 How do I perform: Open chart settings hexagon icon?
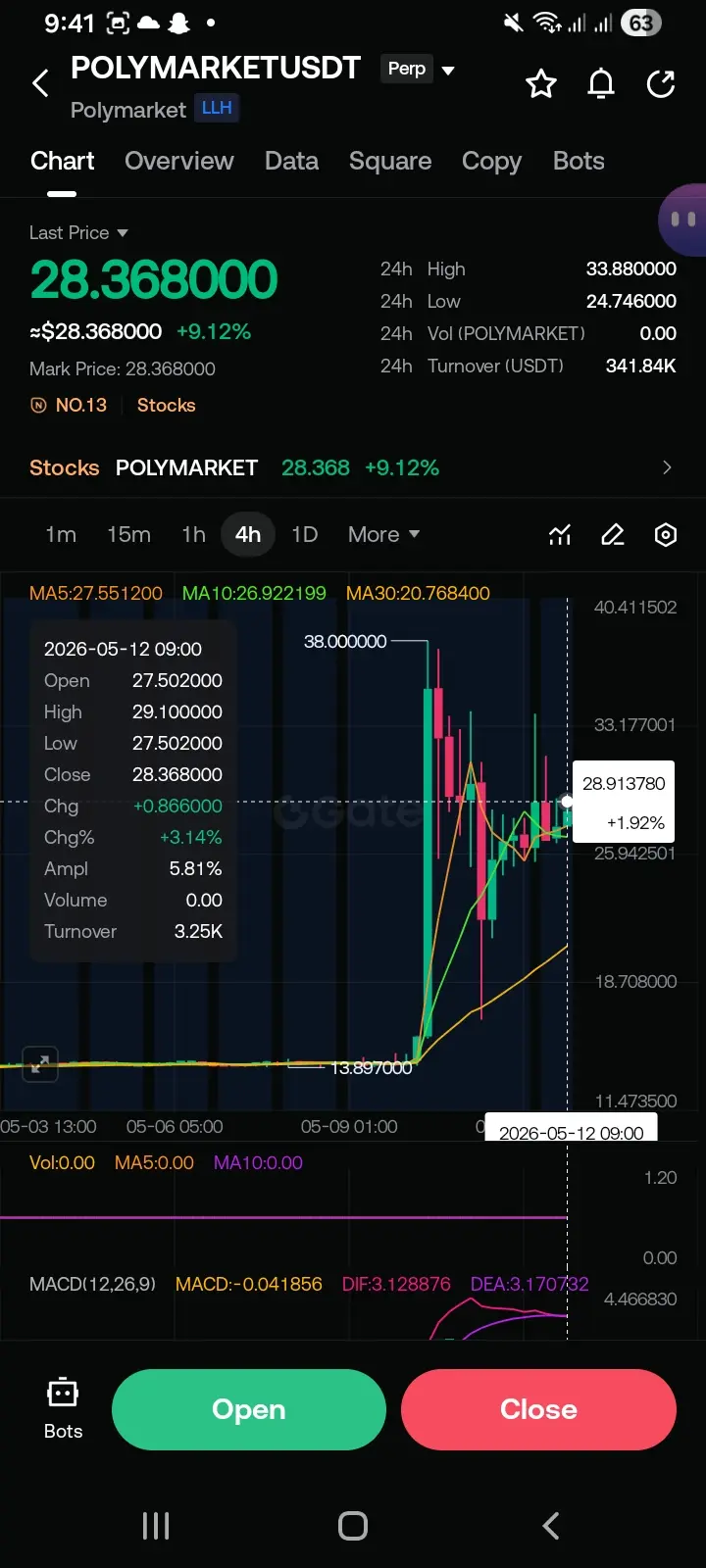pyautogui.click(x=666, y=534)
